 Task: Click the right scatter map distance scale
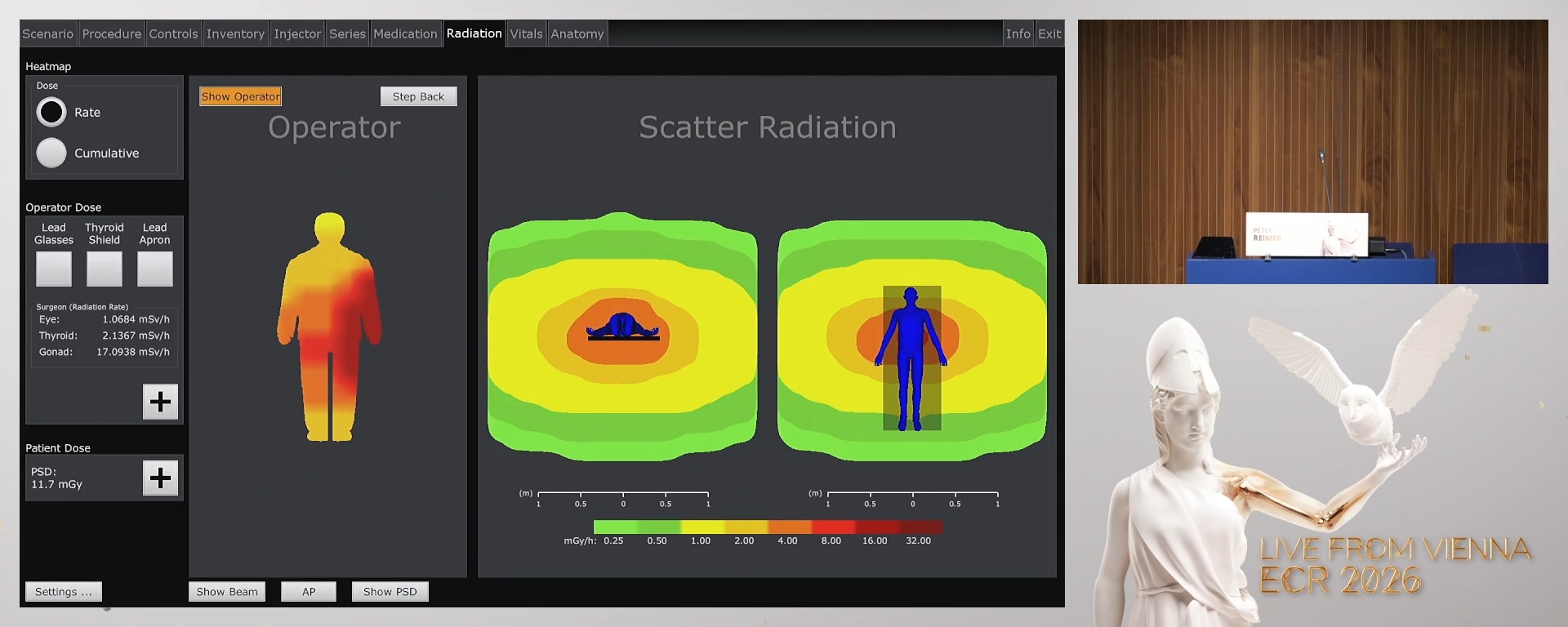[x=904, y=499]
